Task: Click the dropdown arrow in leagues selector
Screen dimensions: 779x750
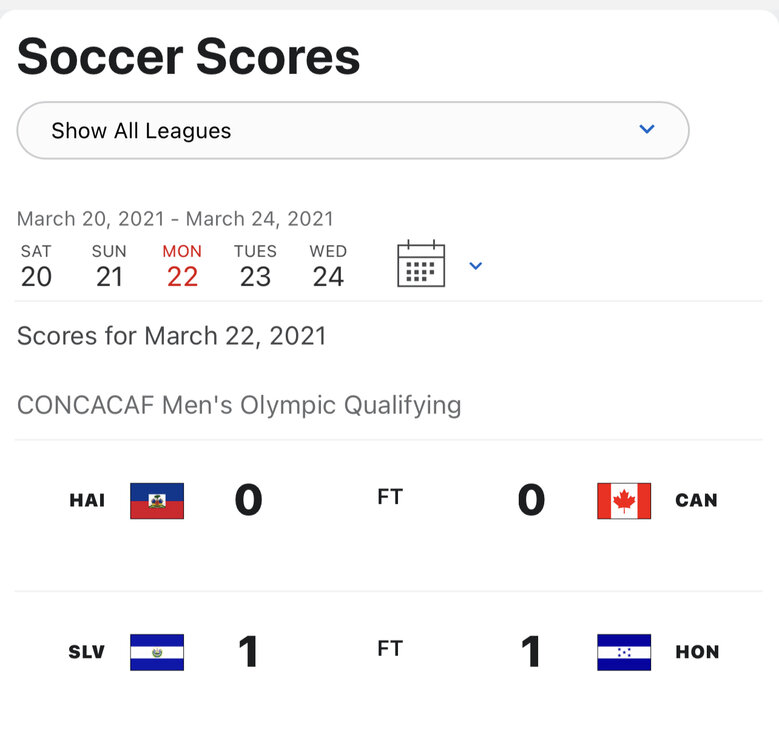Action: coord(647,129)
